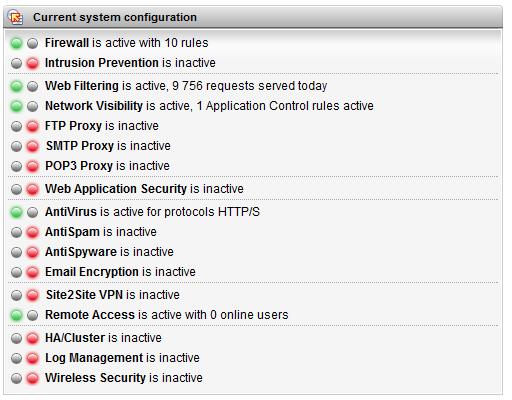Screen dimensions: 512x400
Task: Click the green status light for Firewall
Action: 16,43
